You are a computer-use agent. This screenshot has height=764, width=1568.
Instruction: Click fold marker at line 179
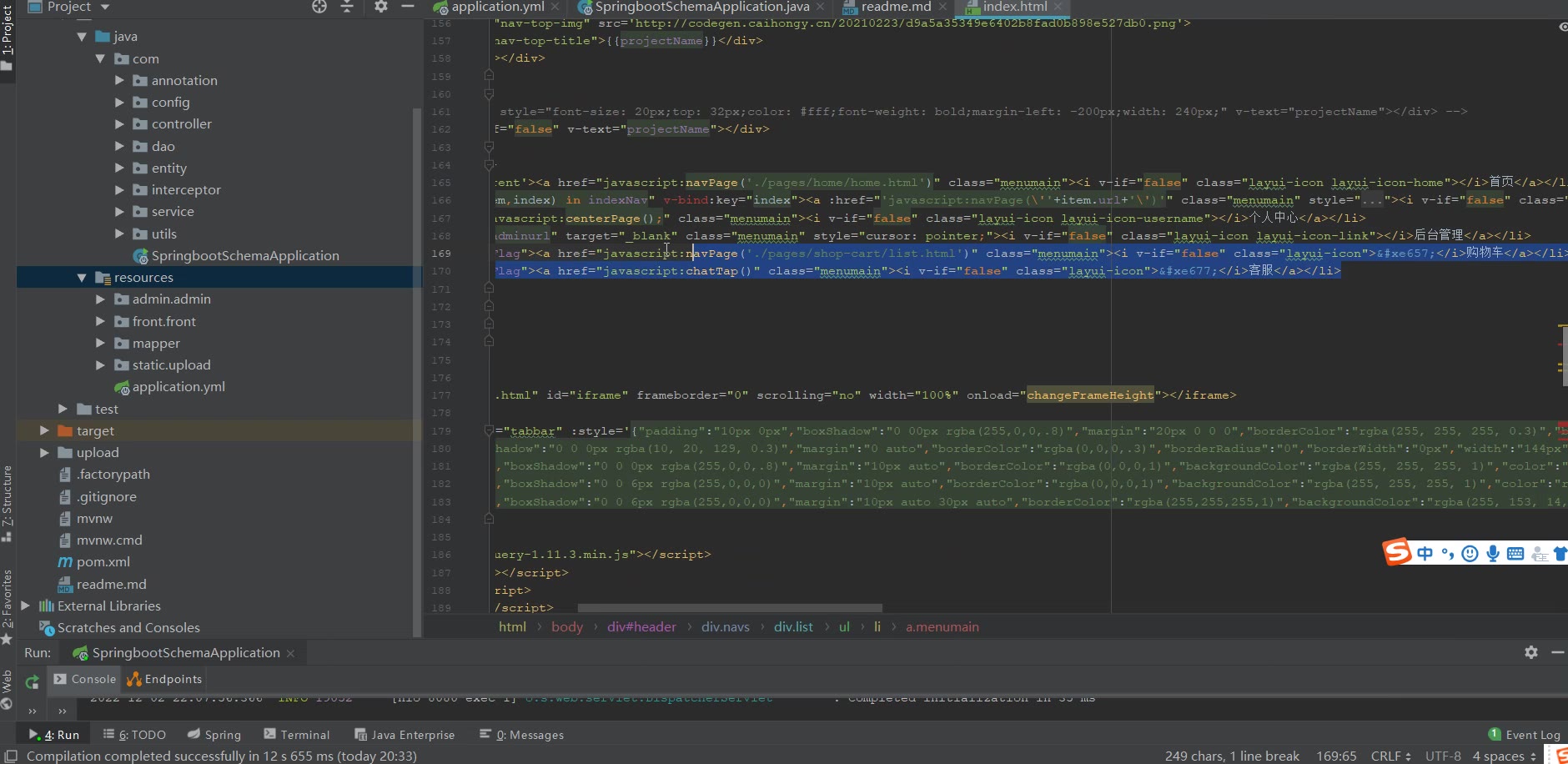click(490, 431)
